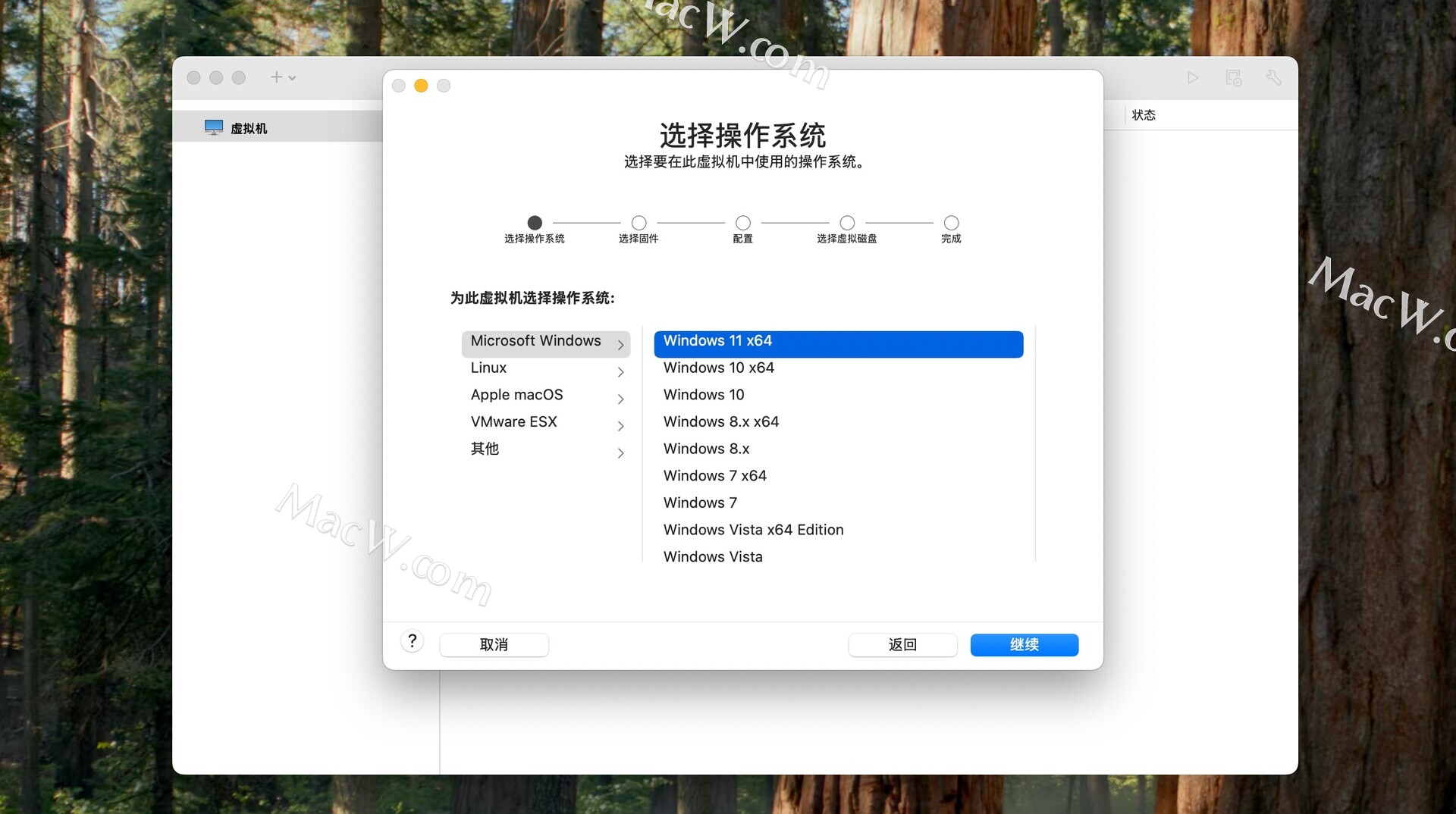Click the 返回 back button

click(902, 645)
